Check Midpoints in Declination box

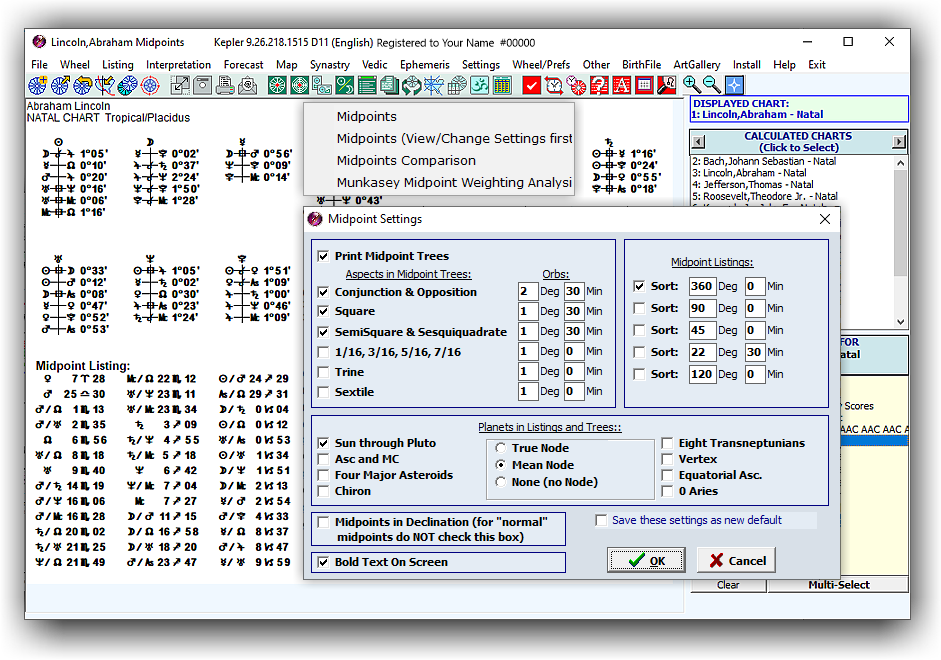323,523
